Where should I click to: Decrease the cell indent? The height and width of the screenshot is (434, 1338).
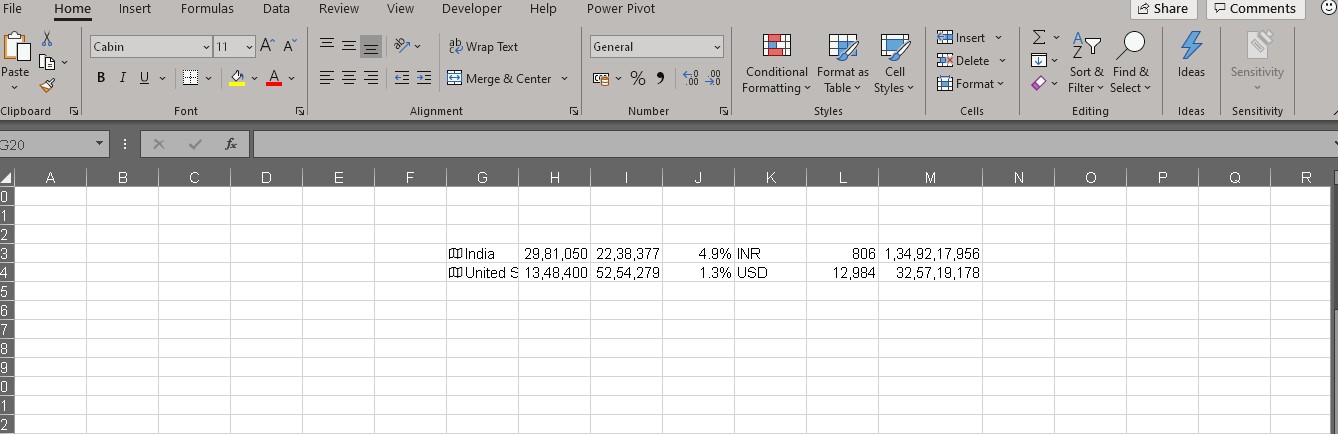(x=402, y=78)
